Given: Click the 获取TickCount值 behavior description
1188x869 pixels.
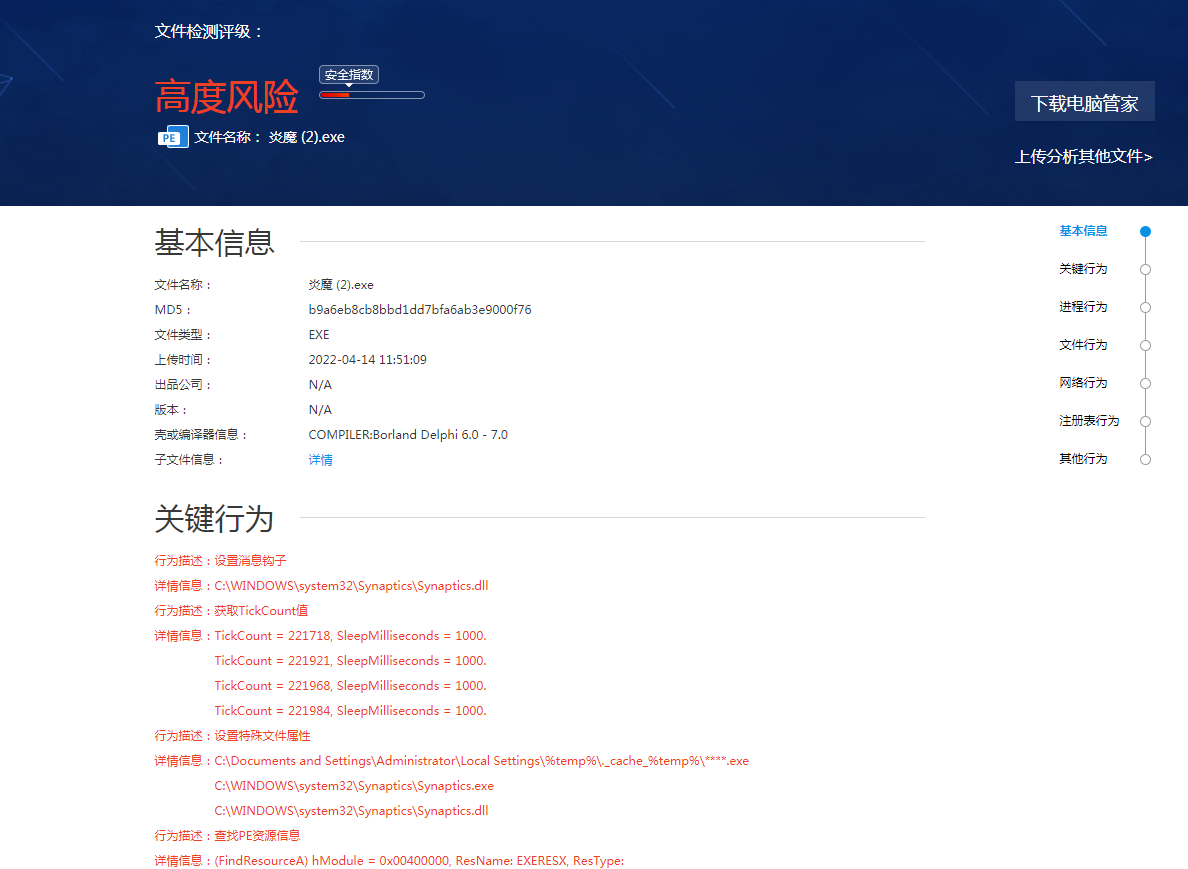Looking at the screenshot, I should [261, 611].
